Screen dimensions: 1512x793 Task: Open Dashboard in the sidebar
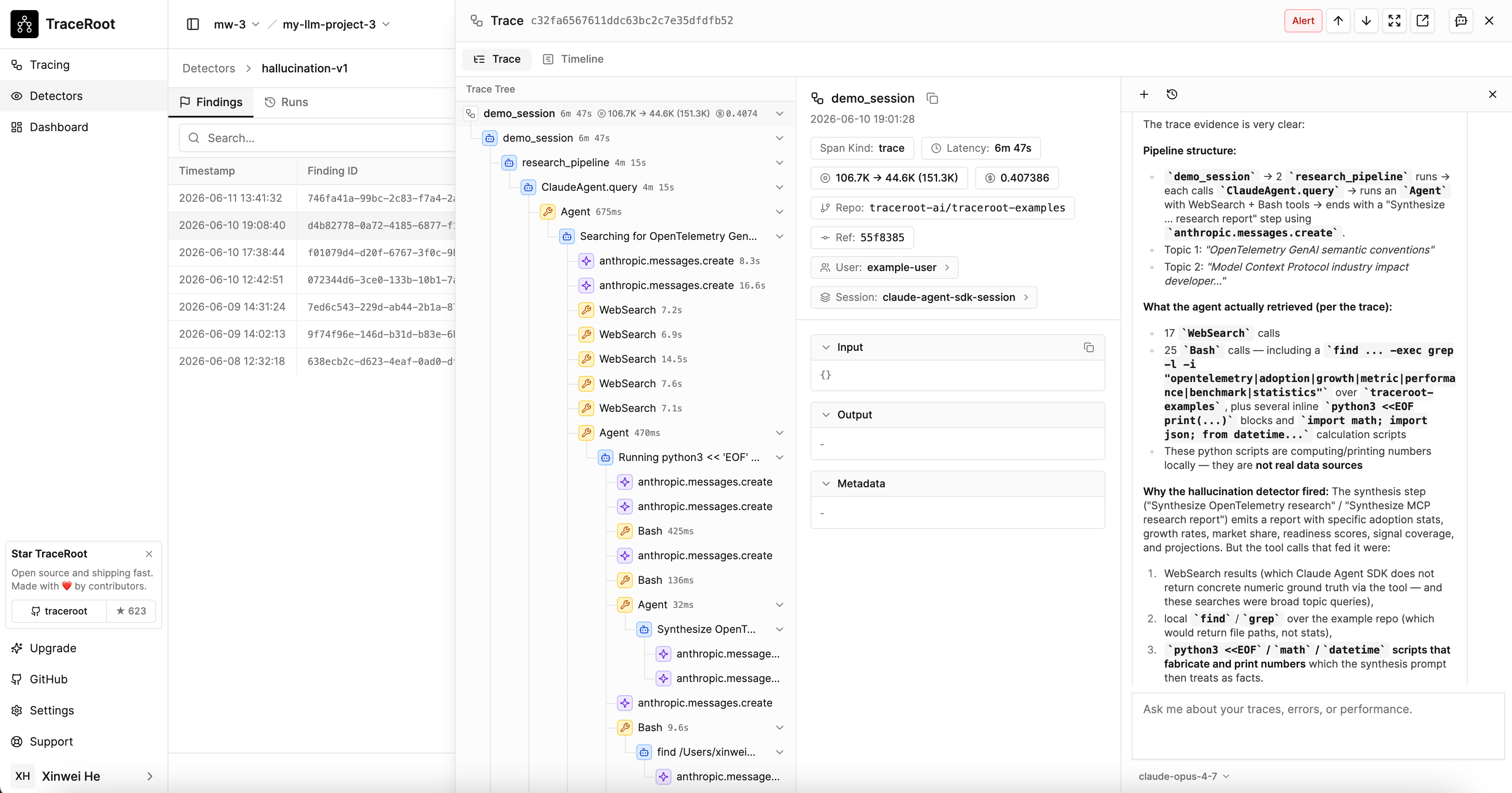click(x=83, y=127)
